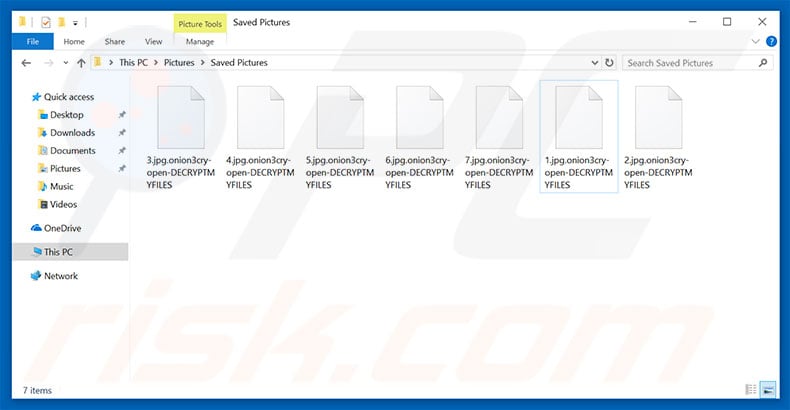Open the File ribbon tab
This screenshot has height=410, width=790.
click(33, 42)
